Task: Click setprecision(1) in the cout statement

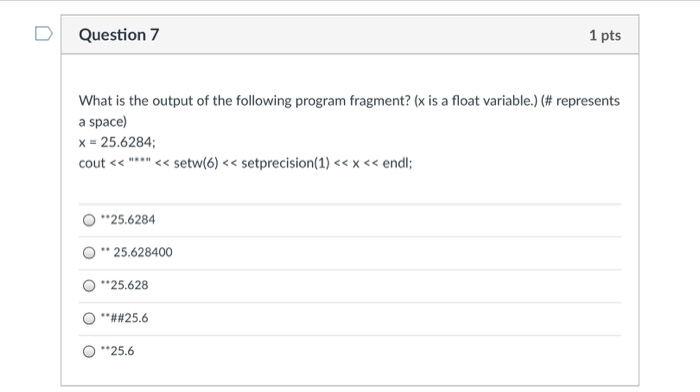Action: coord(285,163)
